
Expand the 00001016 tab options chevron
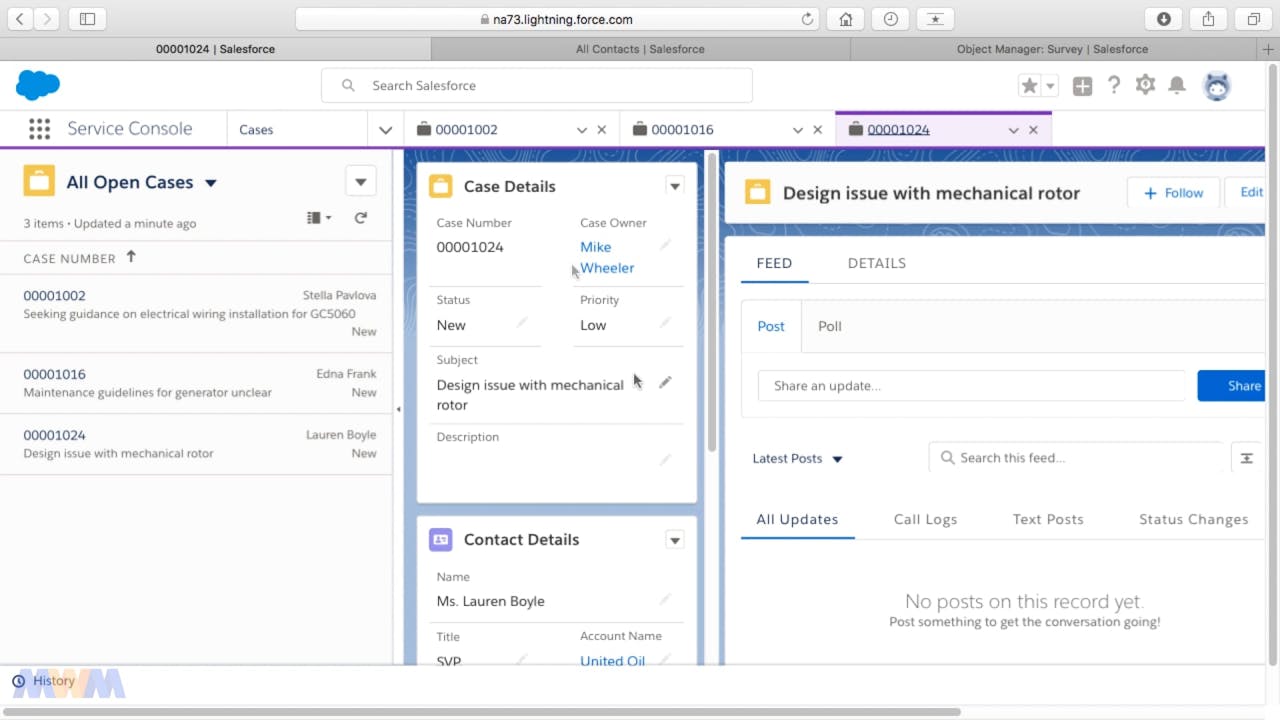pos(798,130)
